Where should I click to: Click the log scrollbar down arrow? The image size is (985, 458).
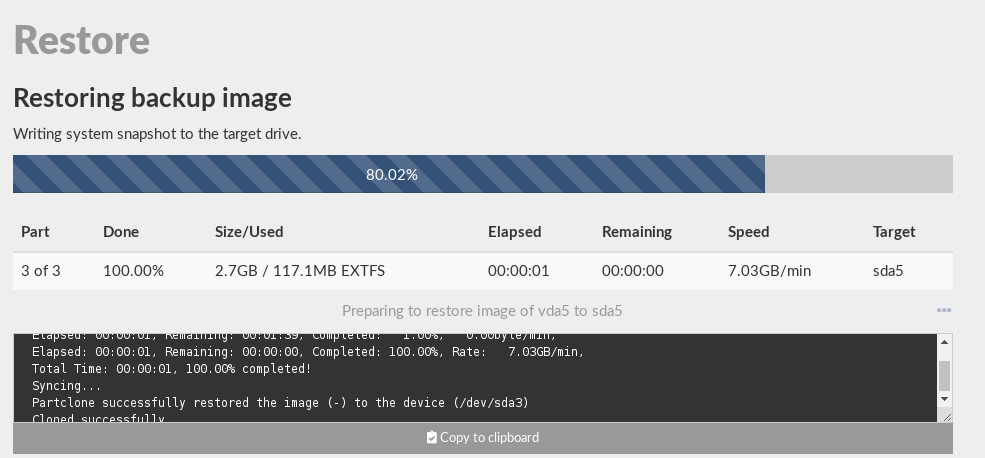point(944,399)
